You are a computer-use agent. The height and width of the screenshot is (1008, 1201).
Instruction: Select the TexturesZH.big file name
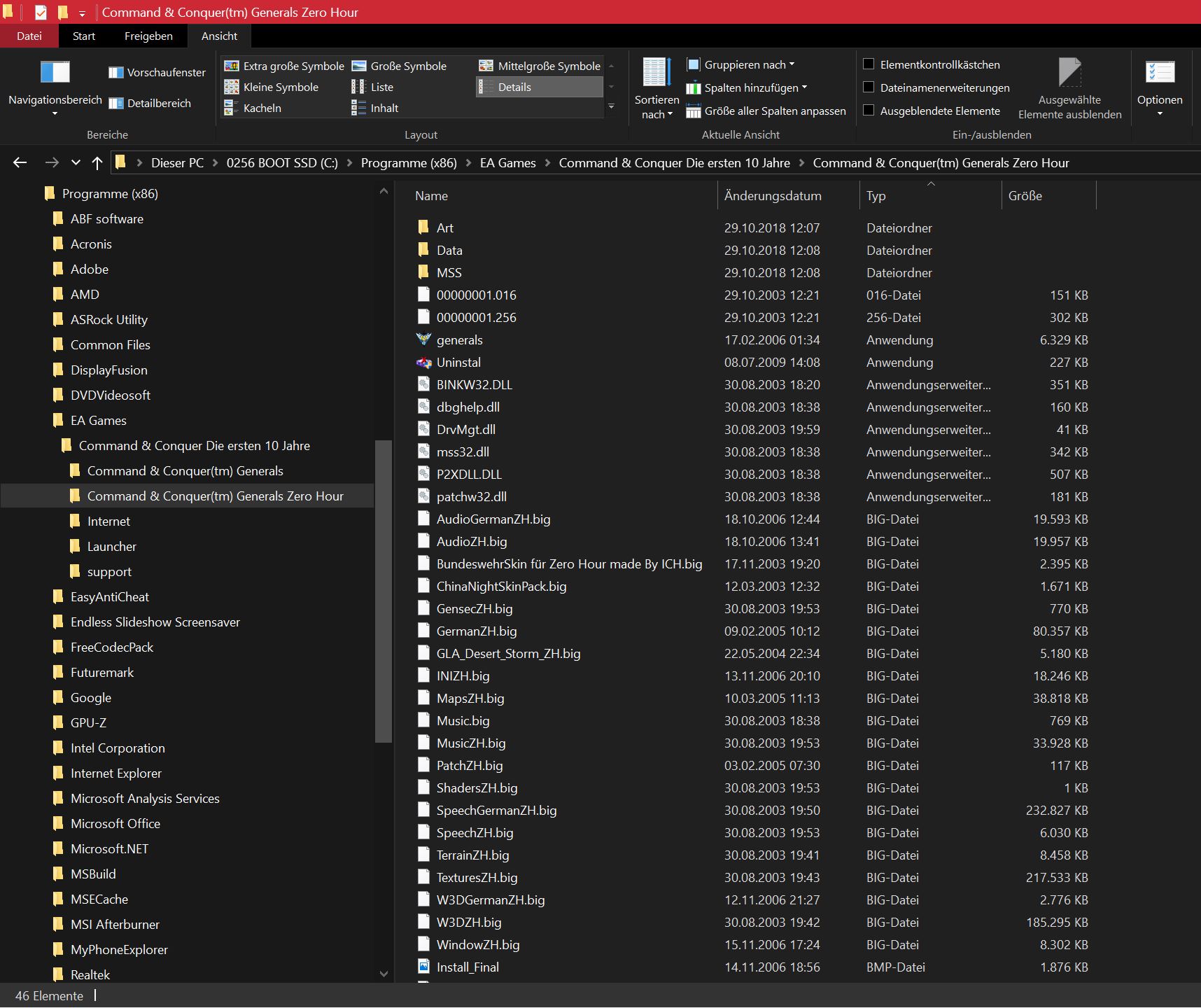(x=477, y=877)
